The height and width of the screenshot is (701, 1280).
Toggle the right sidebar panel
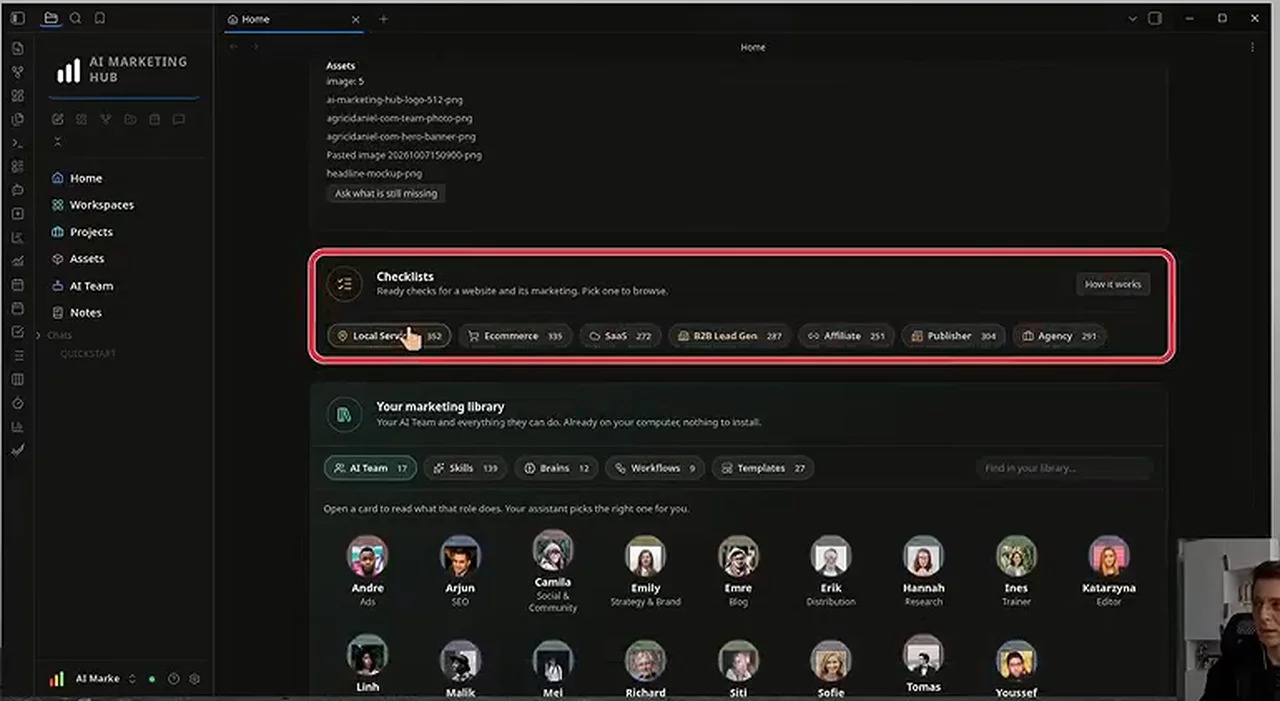click(x=1155, y=18)
